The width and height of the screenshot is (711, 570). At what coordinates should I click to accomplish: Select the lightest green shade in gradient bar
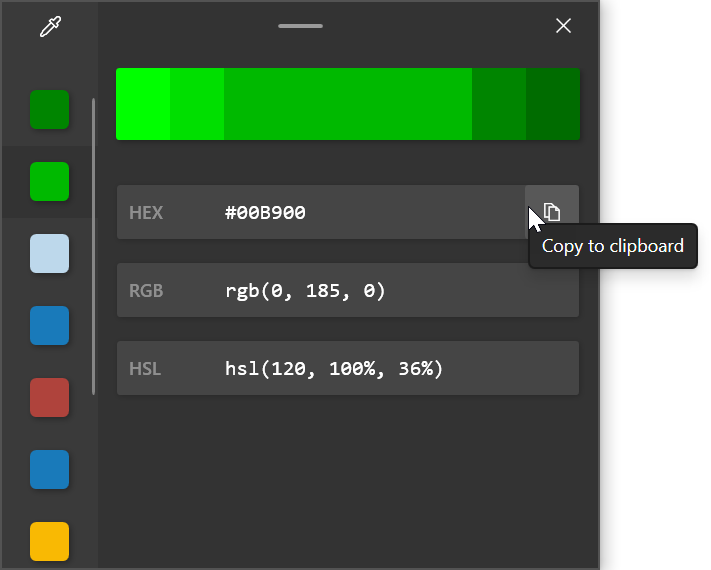tap(143, 104)
